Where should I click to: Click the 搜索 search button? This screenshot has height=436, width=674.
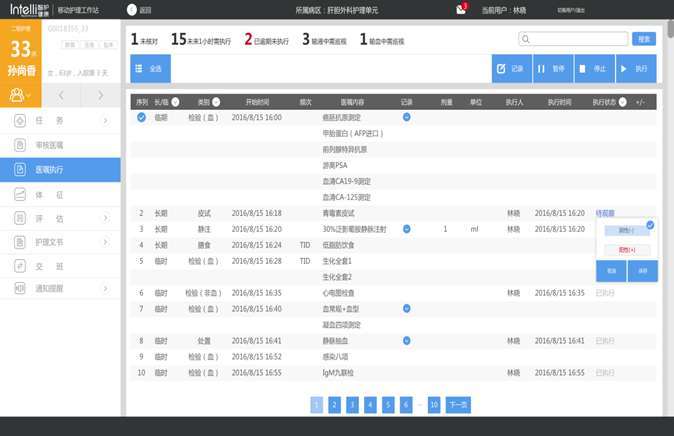pyautogui.click(x=644, y=39)
